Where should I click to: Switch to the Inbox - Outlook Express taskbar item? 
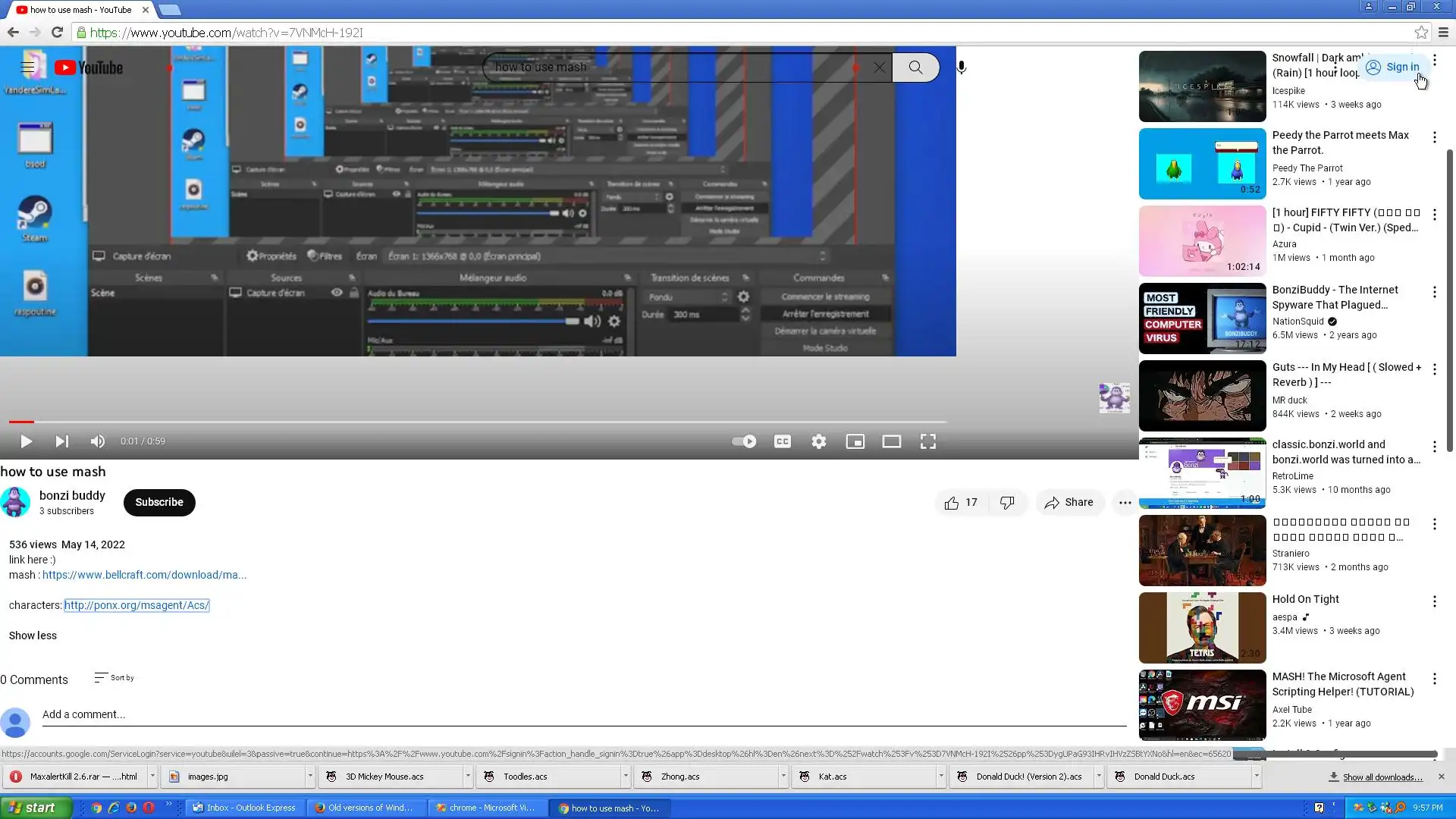click(x=245, y=808)
